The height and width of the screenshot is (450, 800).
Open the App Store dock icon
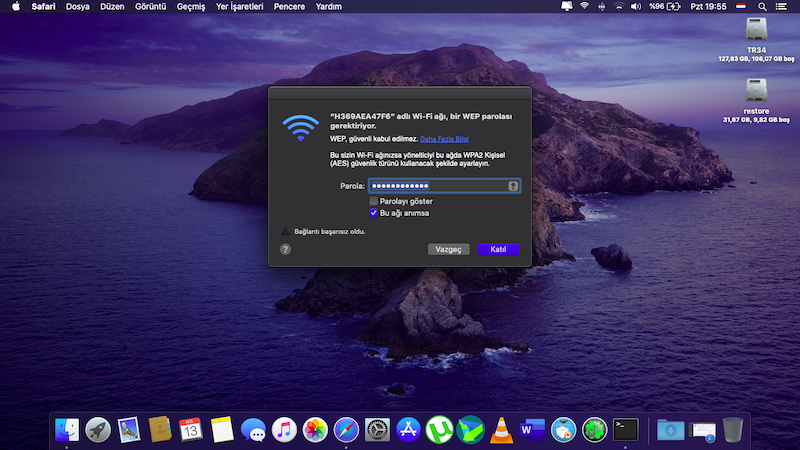coord(408,430)
